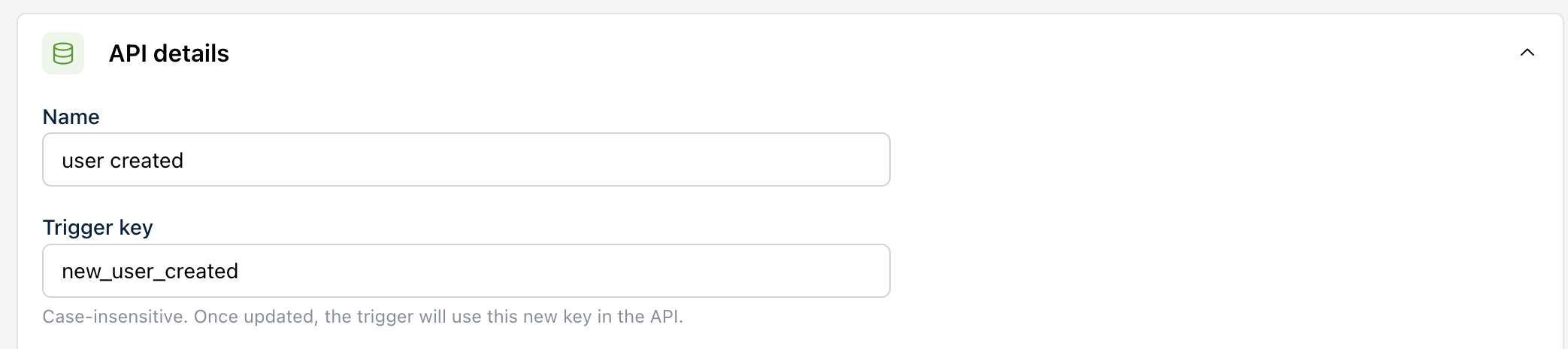
Task: Focus the Trigger key input field
Action: point(466,271)
